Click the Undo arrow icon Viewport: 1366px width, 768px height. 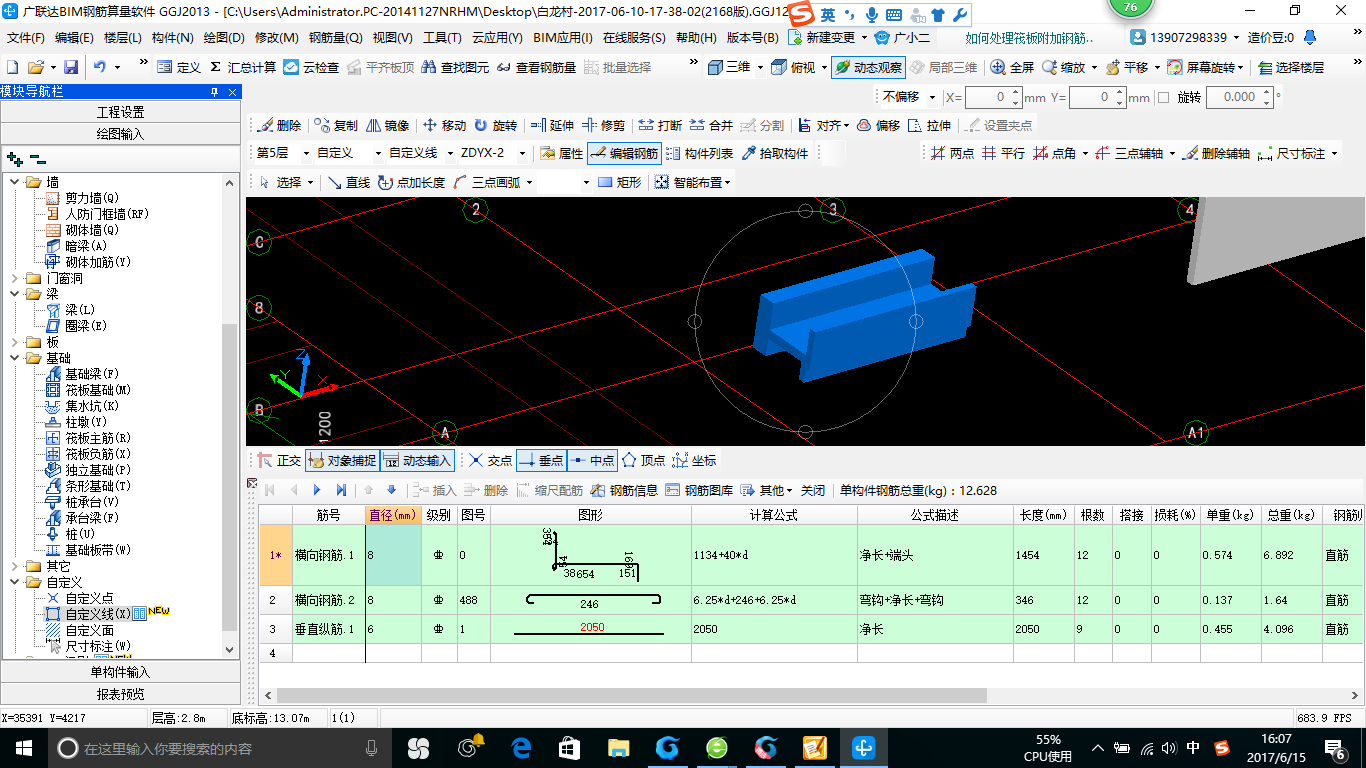(100, 67)
